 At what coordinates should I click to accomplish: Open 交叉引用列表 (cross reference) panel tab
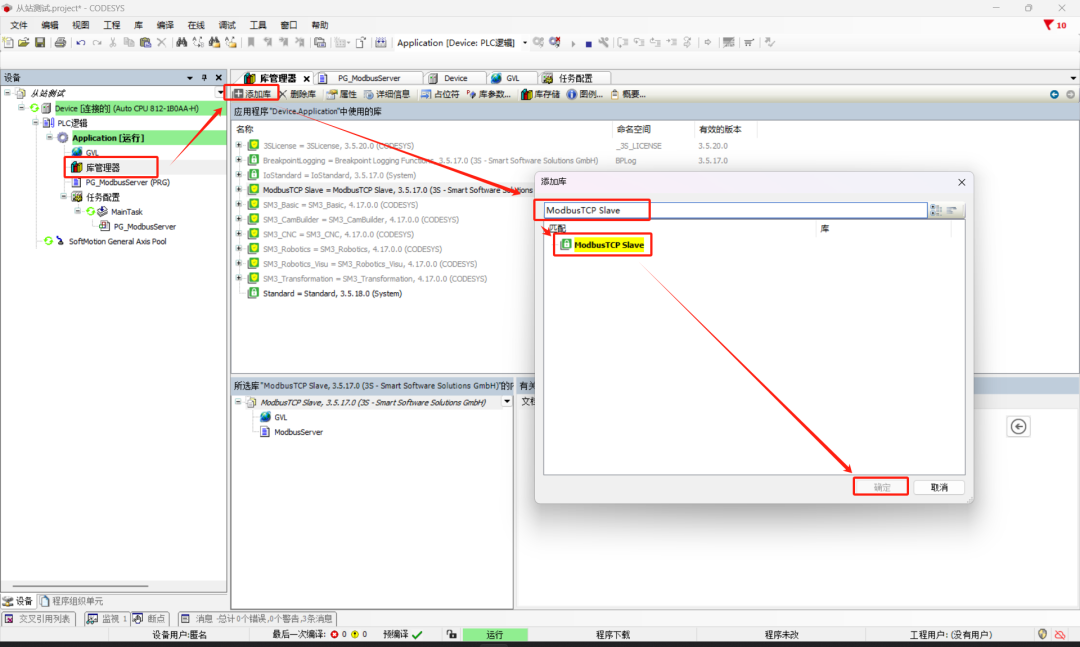click(x=39, y=619)
